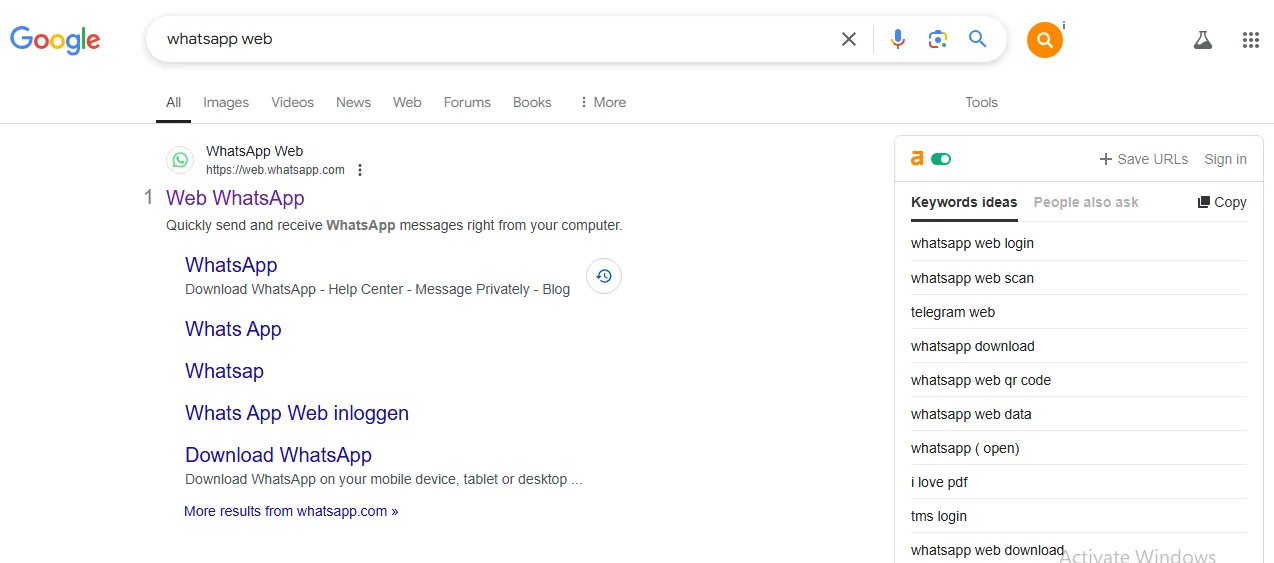
Task: Select keyword 'whatsapp web login'
Action: 972,243
